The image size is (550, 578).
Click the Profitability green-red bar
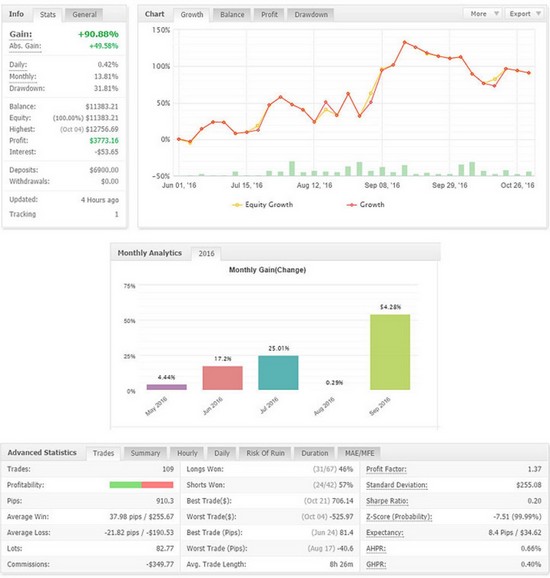(x=141, y=485)
